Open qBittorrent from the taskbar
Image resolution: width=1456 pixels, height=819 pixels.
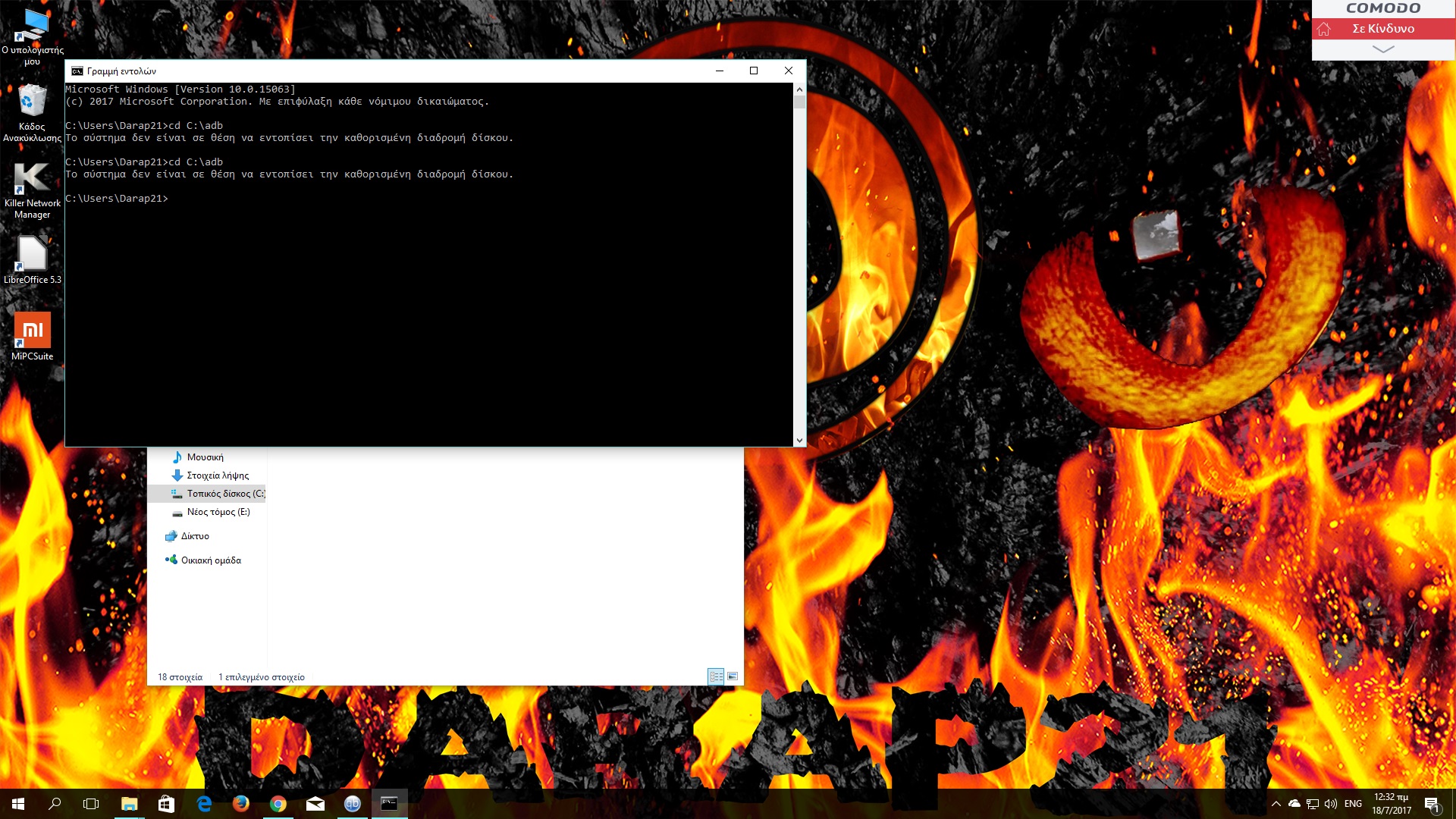(353, 804)
